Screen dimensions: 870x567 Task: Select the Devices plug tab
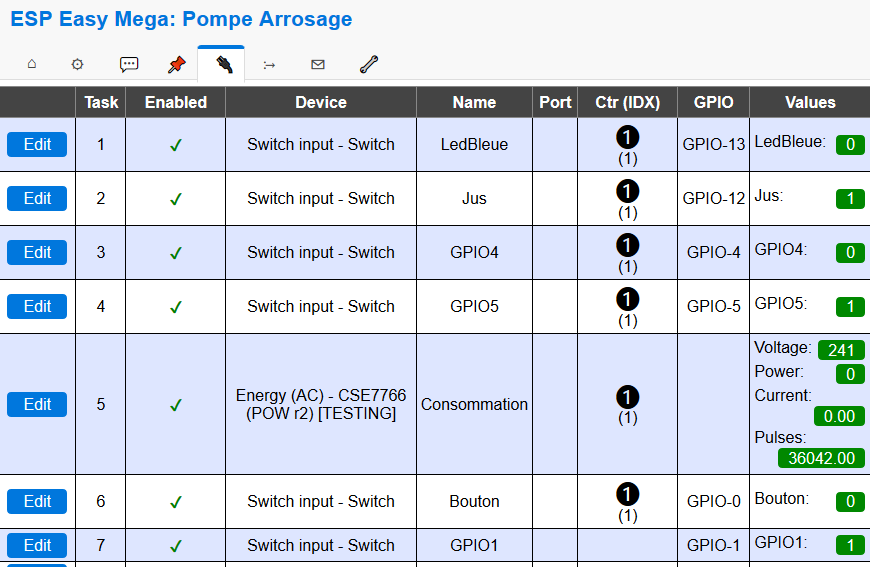224,64
